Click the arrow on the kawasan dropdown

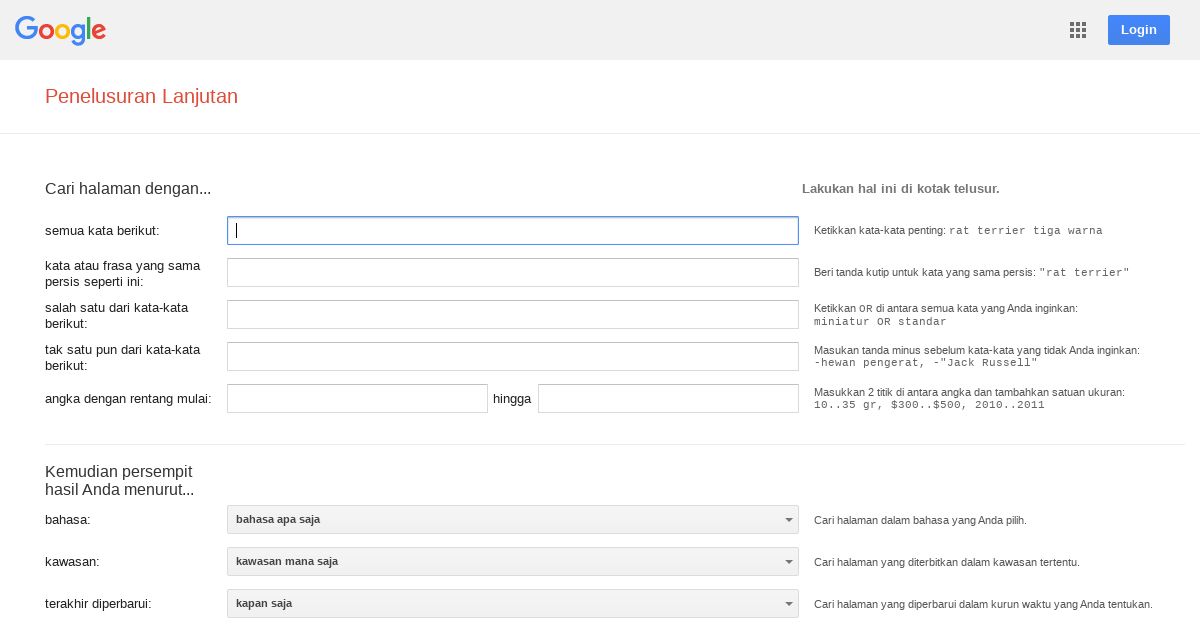789,562
